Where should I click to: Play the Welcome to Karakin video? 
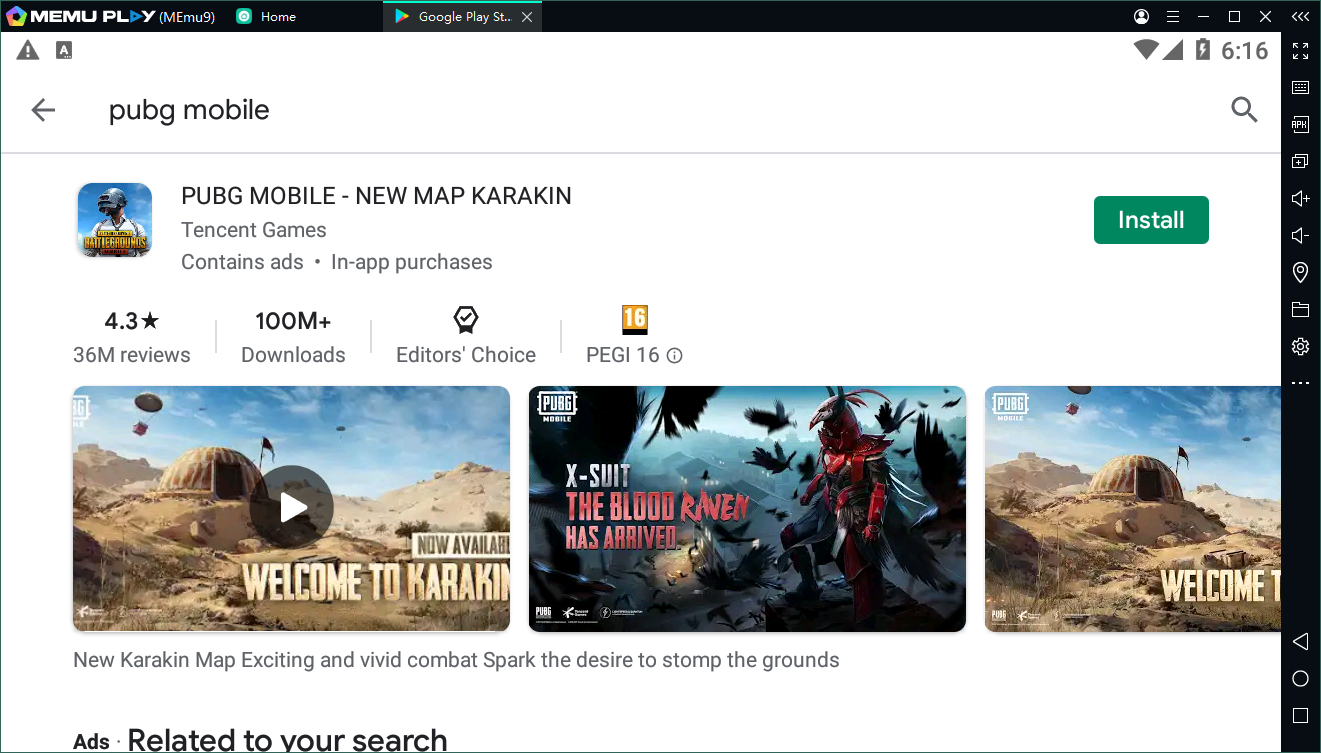click(x=291, y=508)
